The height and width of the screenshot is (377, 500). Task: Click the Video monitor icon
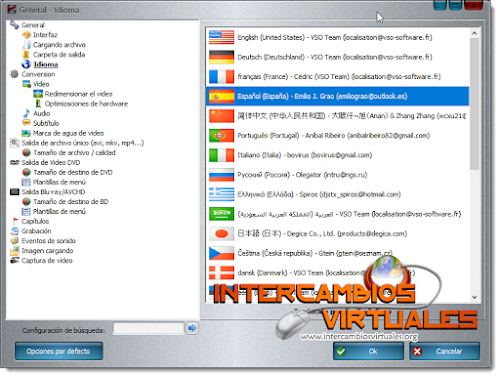(x=26, y=84)
